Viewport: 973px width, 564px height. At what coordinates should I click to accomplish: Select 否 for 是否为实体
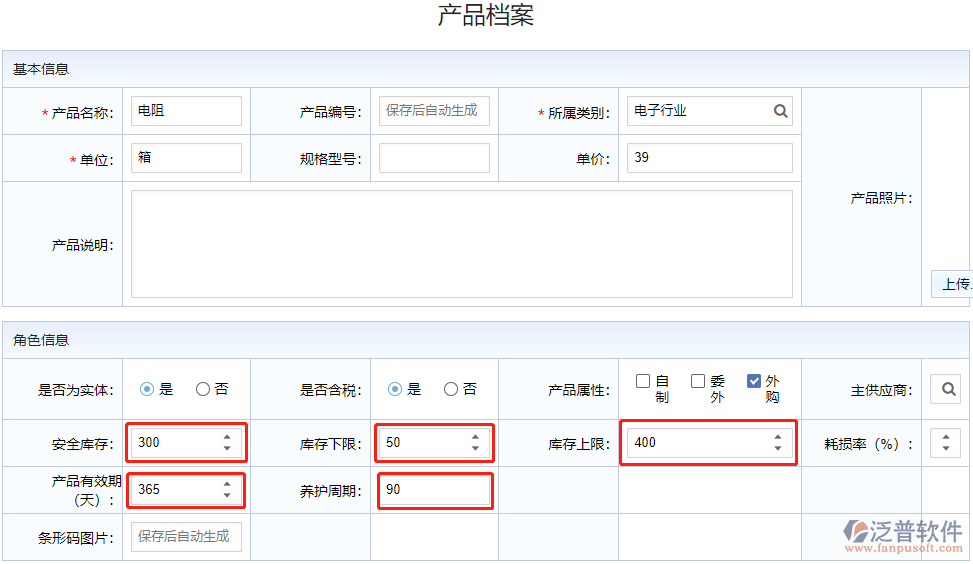tap(202, 389)
